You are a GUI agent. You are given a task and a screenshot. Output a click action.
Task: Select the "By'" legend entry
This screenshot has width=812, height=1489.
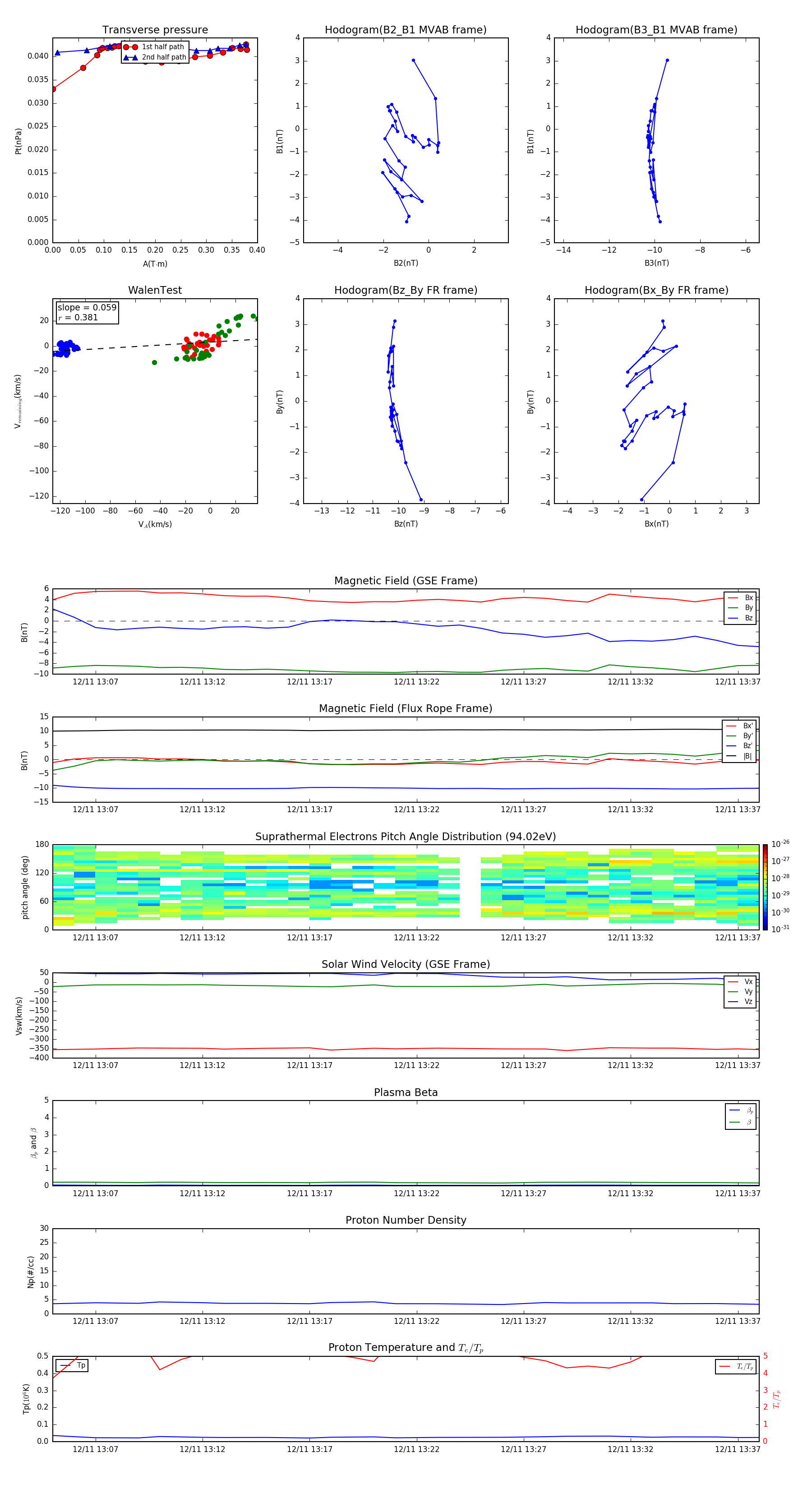coord(739,736)
